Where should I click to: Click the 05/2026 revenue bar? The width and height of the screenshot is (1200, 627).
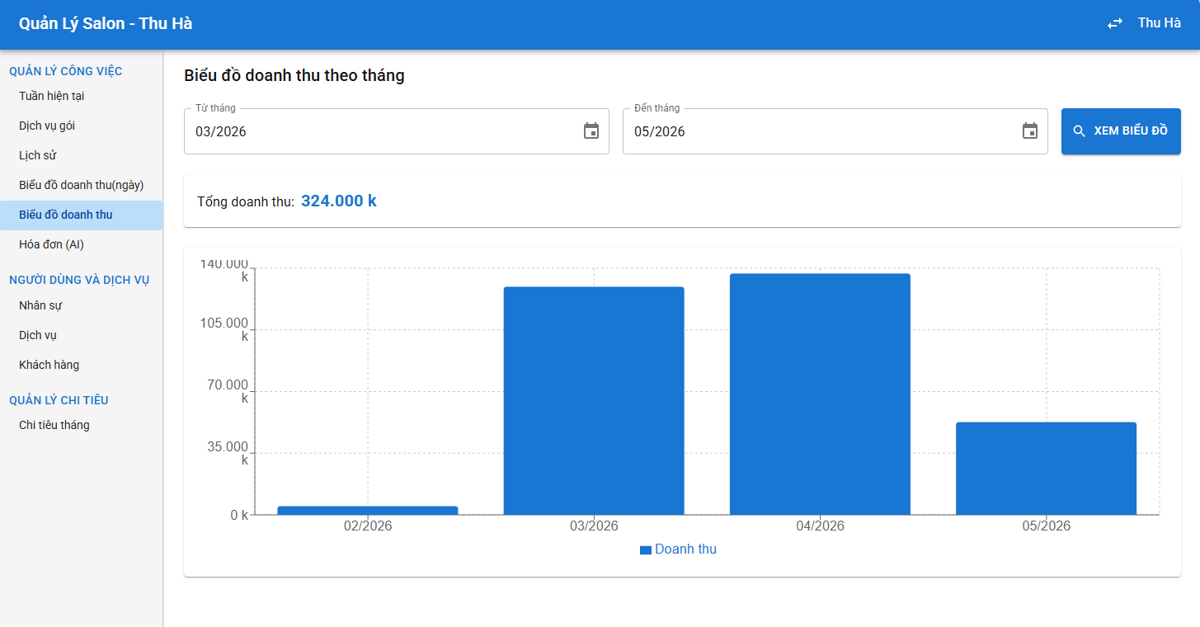[x=1046, y=468]
